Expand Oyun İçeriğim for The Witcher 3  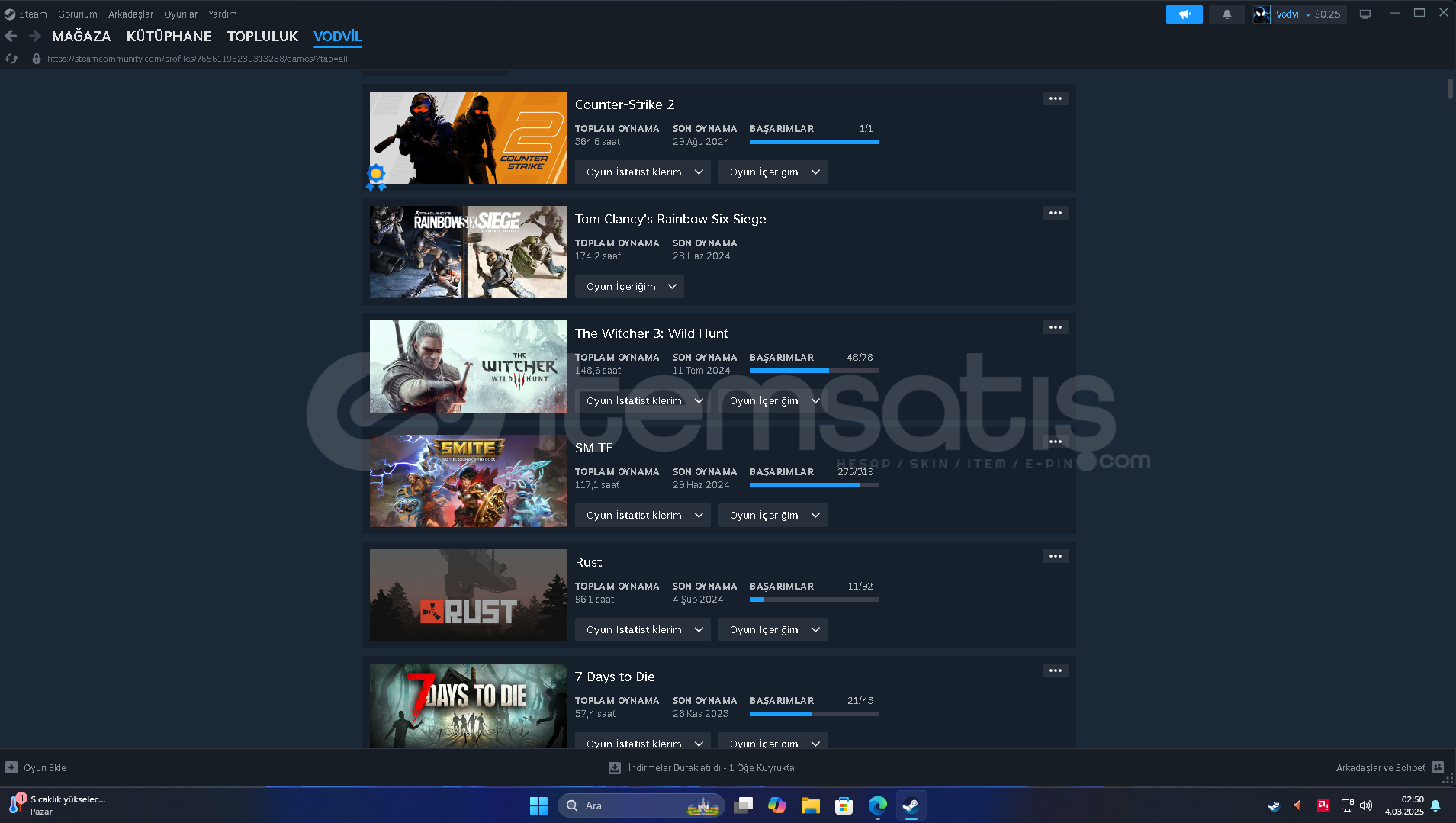pos(773,401)
